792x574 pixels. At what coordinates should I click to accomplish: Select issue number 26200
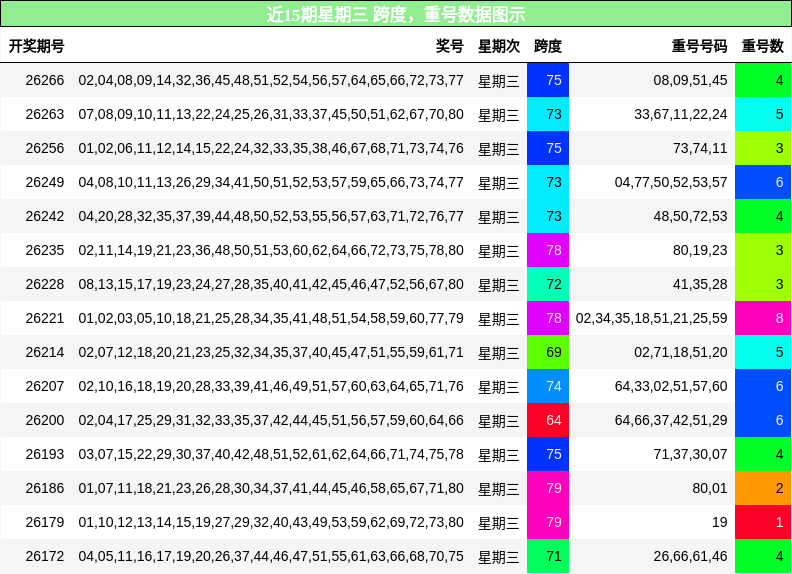pyautogui.click(x=45, y=420)
